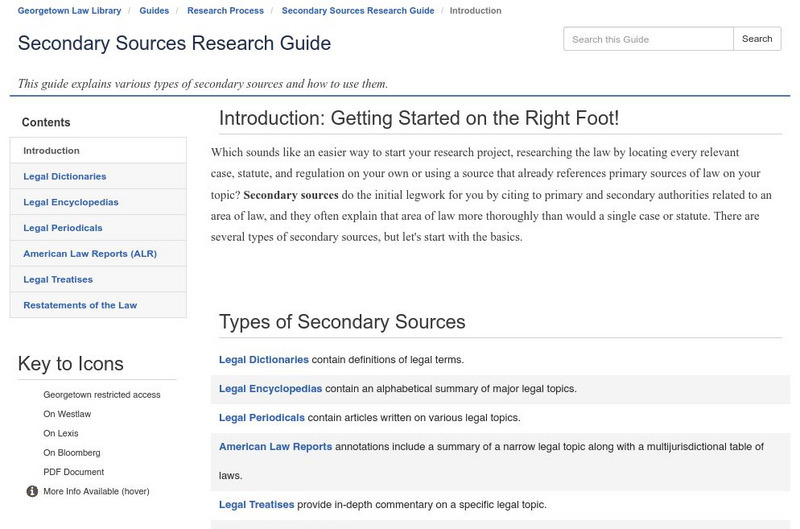Open Legal Periodicals in Contents menu
The height and width of the screenshot is (529, 800).
click(x=63, y=228)
